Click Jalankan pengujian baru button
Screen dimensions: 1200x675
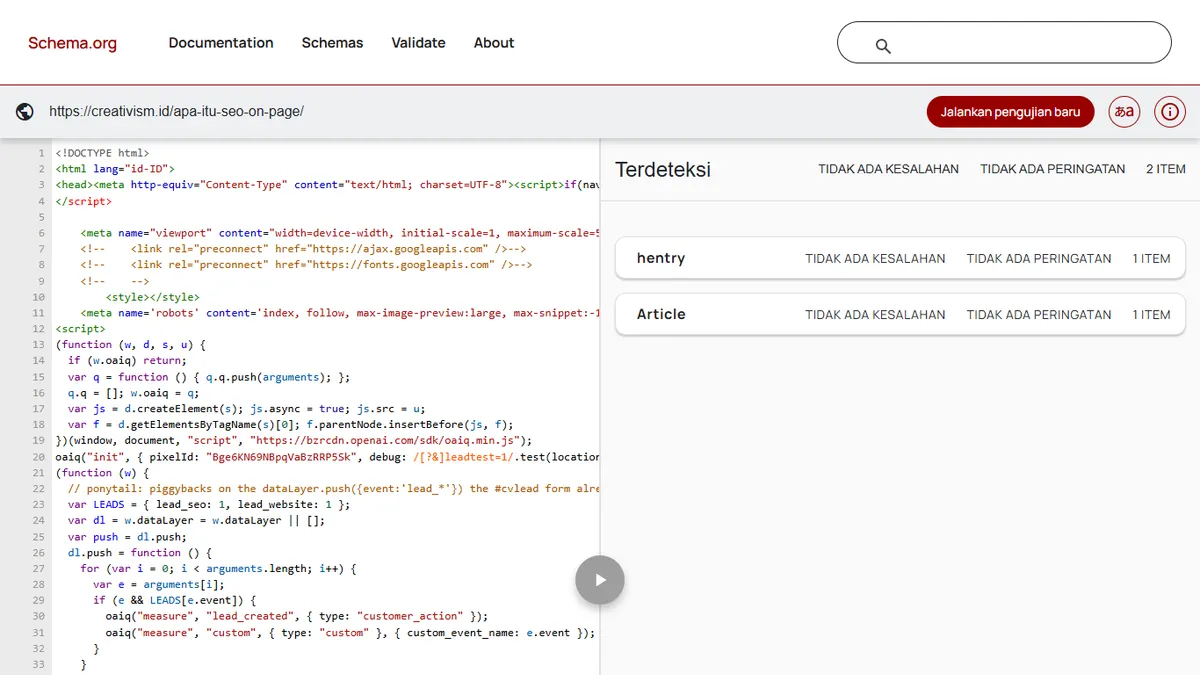pyautogui.click(x=1010, y=111)
